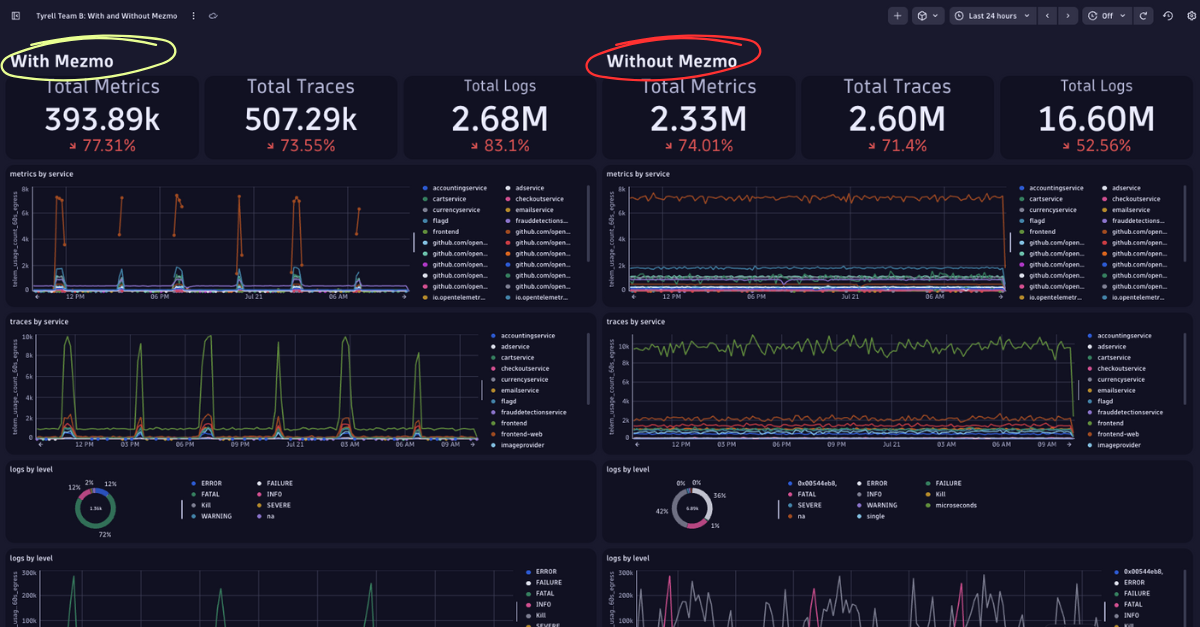Open the cube variables dropdown
This screenshot has width=1200, height=627.
pos(927,16)
